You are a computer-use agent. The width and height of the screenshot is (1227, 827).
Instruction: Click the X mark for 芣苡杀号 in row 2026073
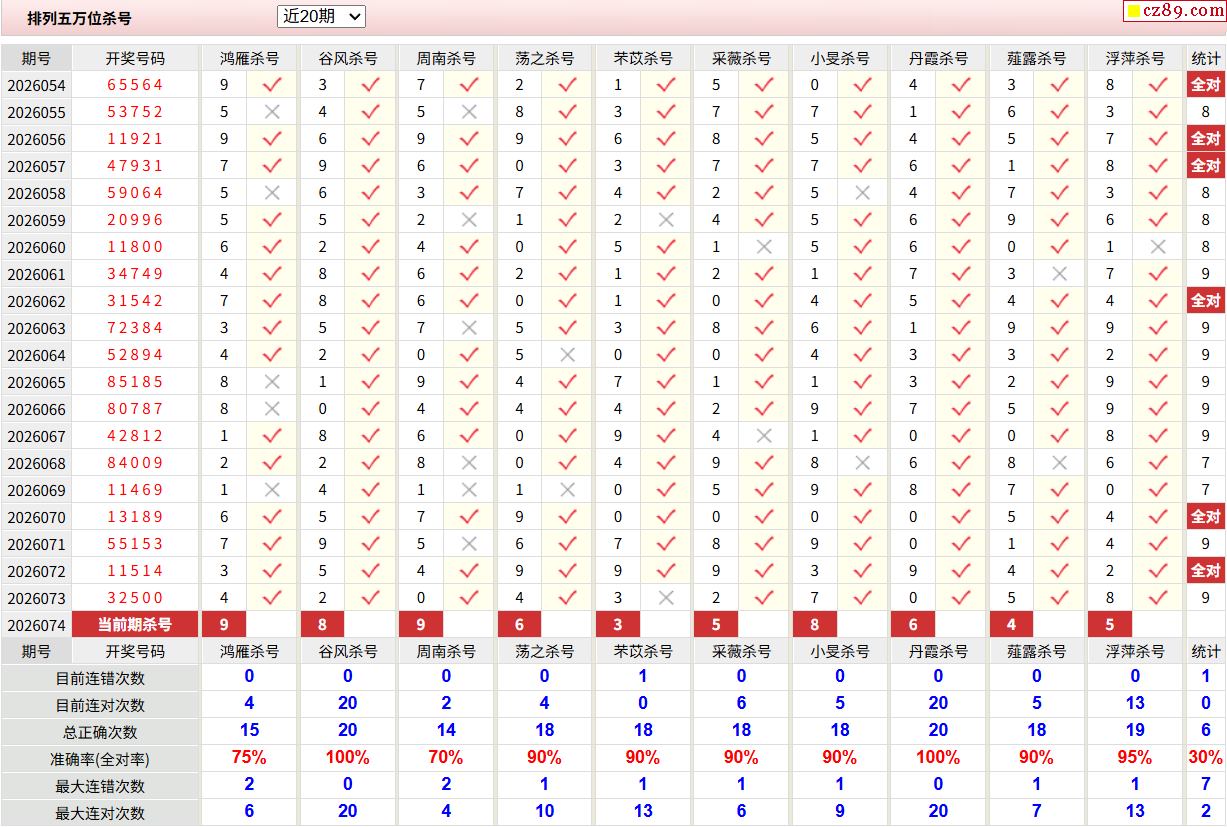pyautogui.click(x=666, y=598)
